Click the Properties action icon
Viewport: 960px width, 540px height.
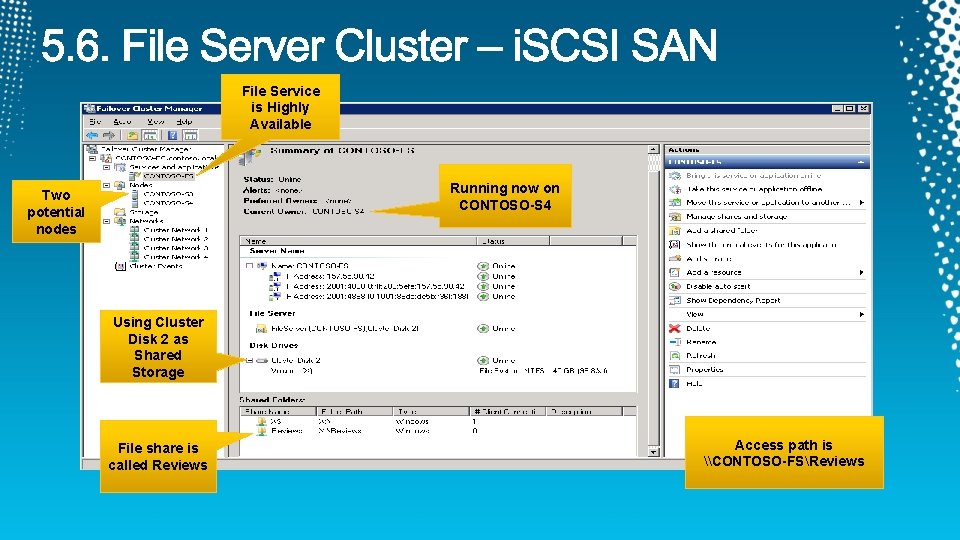675,370
